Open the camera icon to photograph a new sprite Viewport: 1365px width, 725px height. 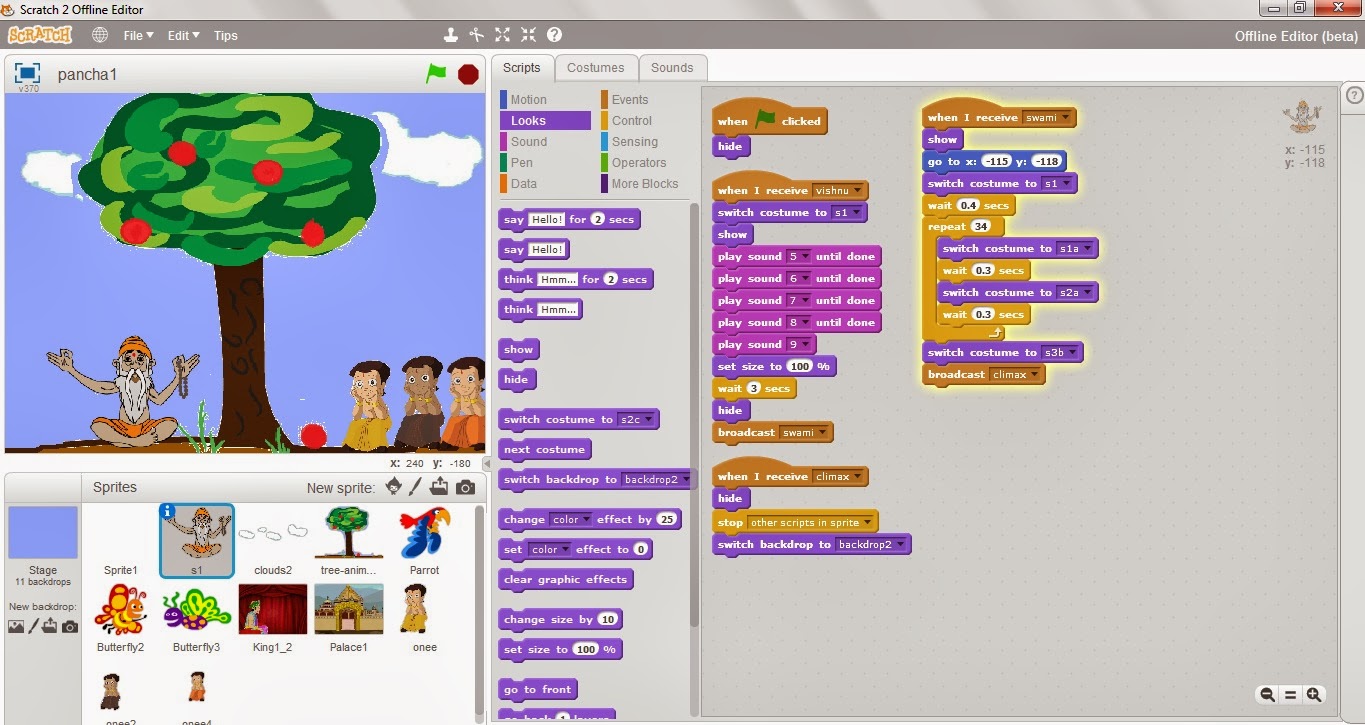(x=464, y=487)
